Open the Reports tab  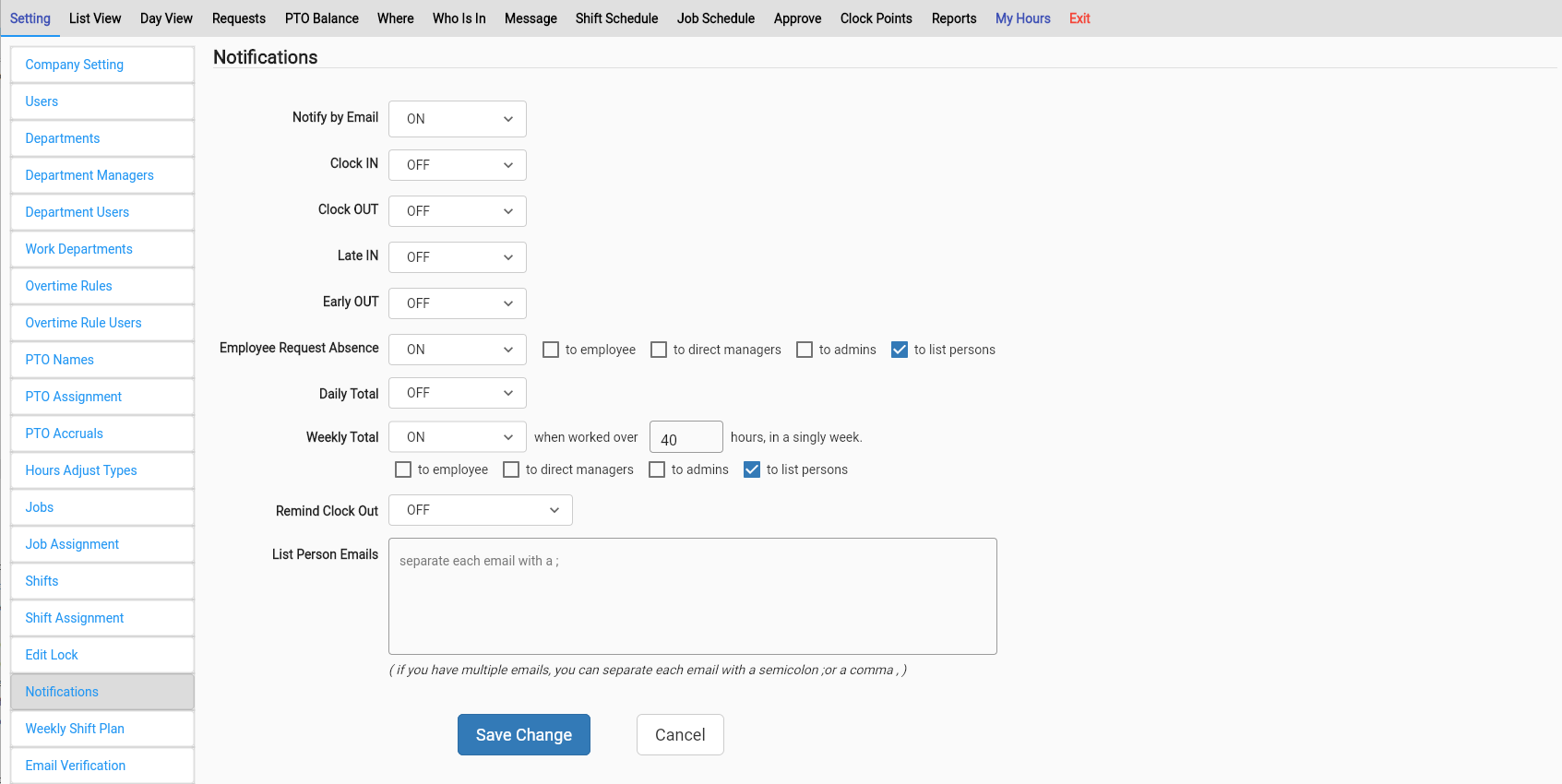point(954,18)
